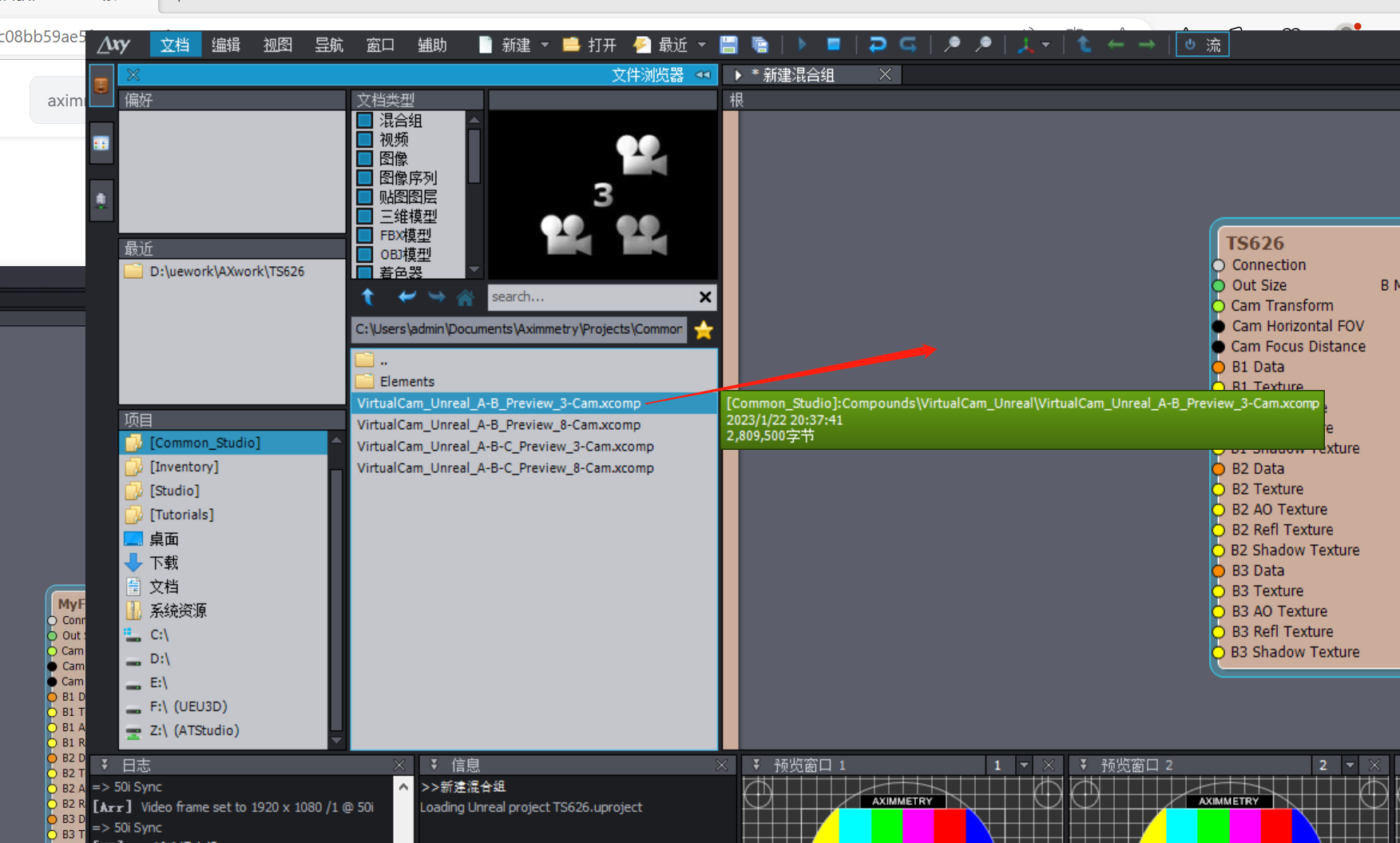Click the browser up-folder arrow icon

368,297
